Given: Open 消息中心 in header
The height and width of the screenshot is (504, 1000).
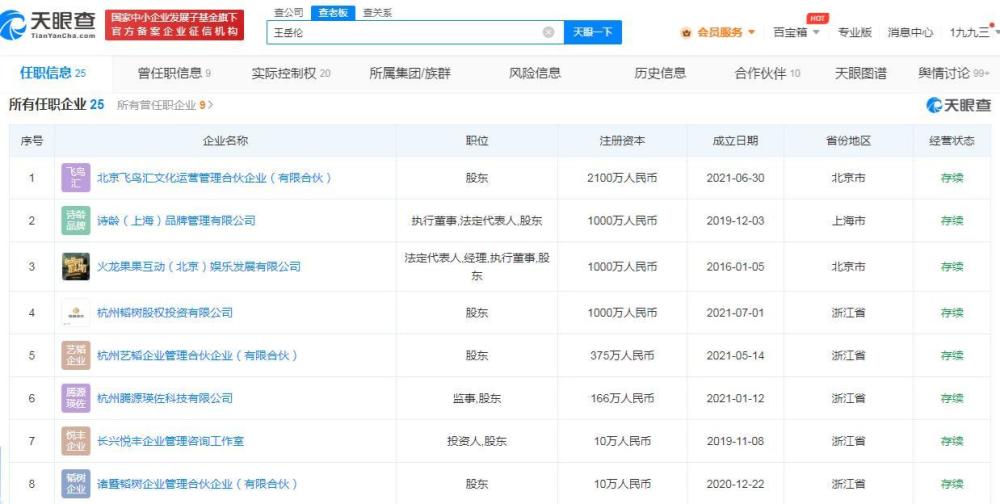Looking at the screenshot, I should coord(911,33).
